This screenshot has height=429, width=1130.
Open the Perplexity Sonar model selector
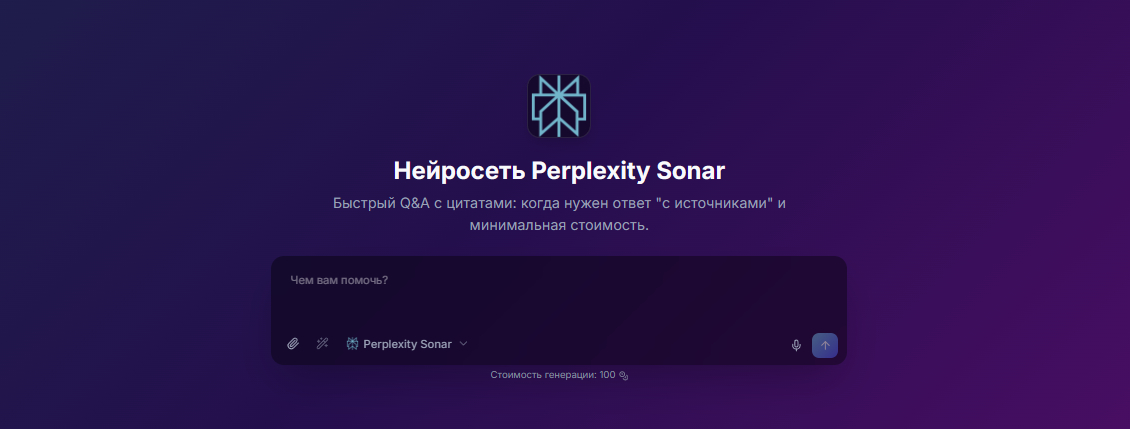pos(407,344)
